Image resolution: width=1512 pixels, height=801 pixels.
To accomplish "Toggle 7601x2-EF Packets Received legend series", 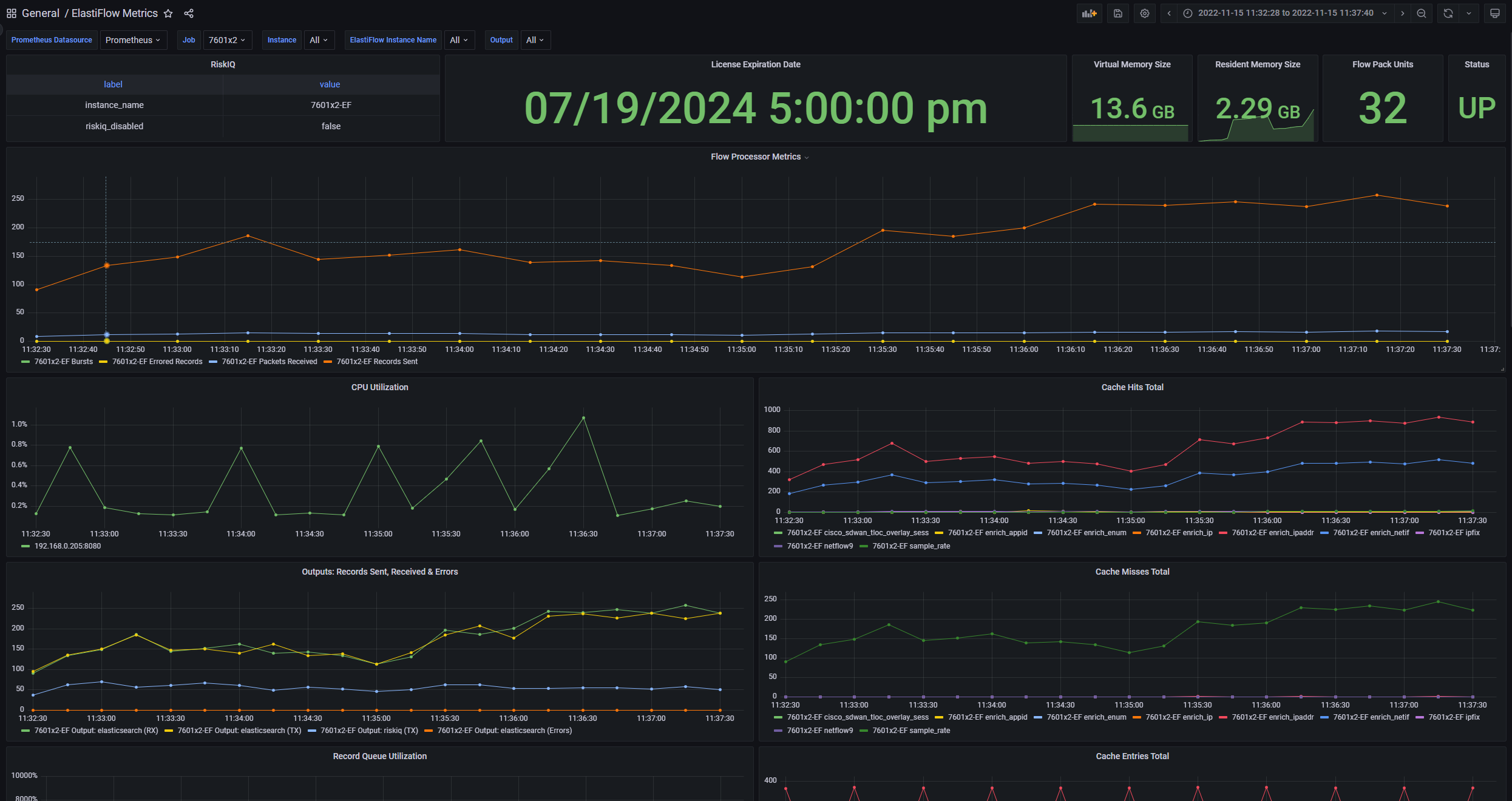I will pyautogui.click(x=269, y=362).
